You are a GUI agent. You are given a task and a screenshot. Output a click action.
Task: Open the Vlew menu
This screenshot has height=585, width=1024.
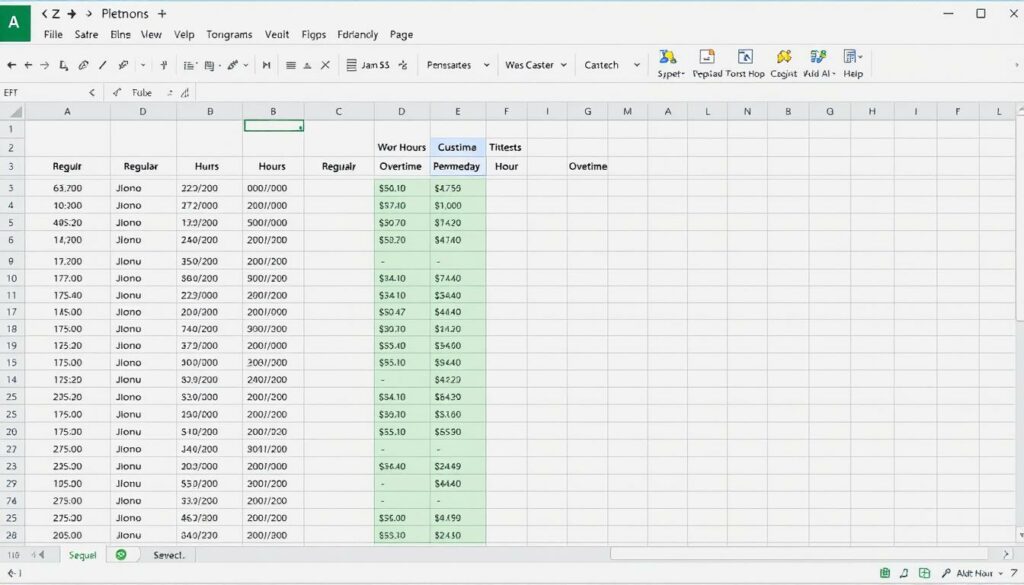pyautogui.click(x=151, y=35)
